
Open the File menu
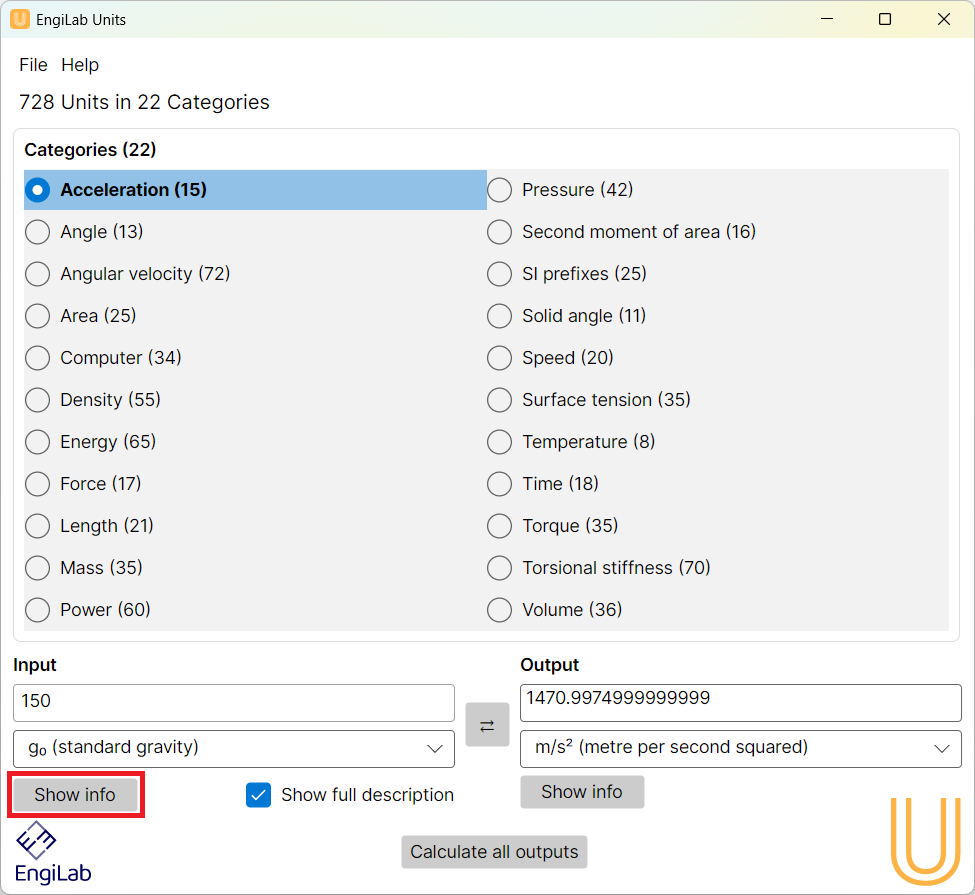(x=33, y=65)
